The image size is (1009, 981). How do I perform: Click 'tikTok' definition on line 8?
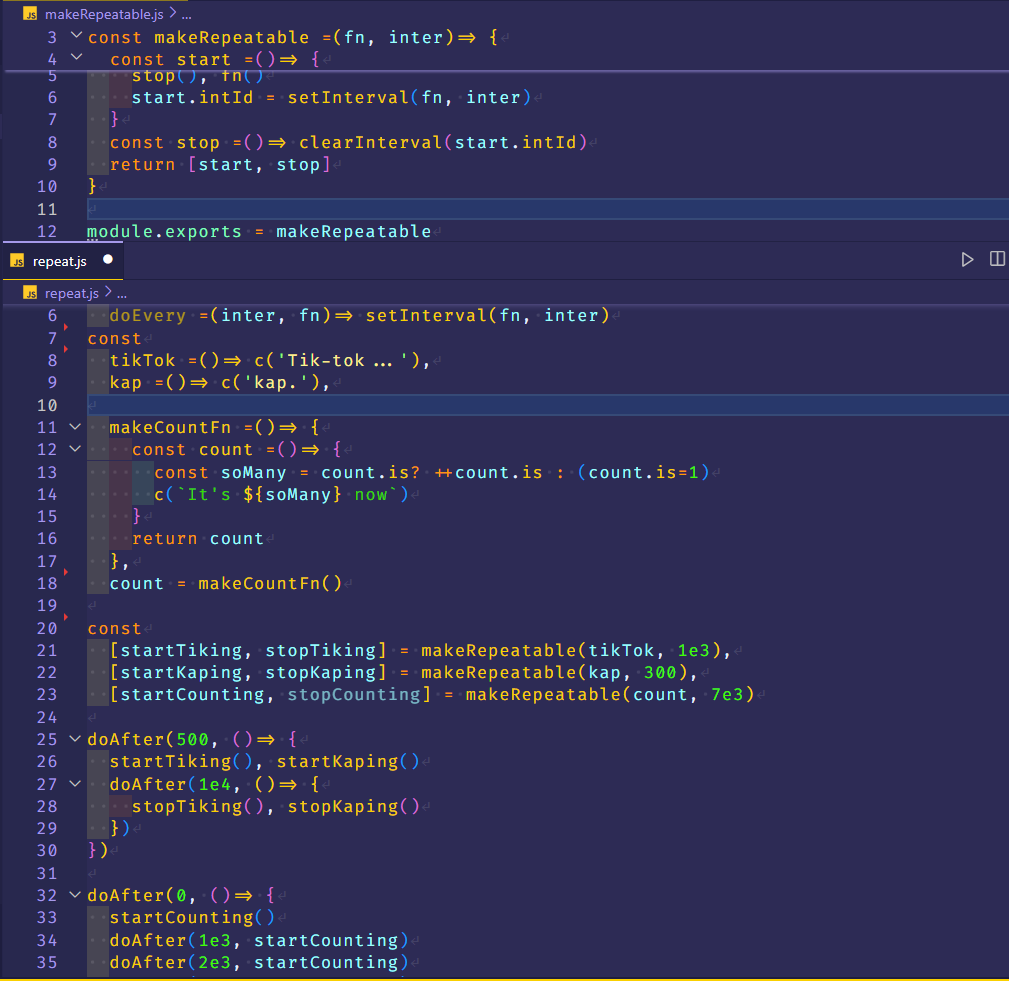click(142, 360)
